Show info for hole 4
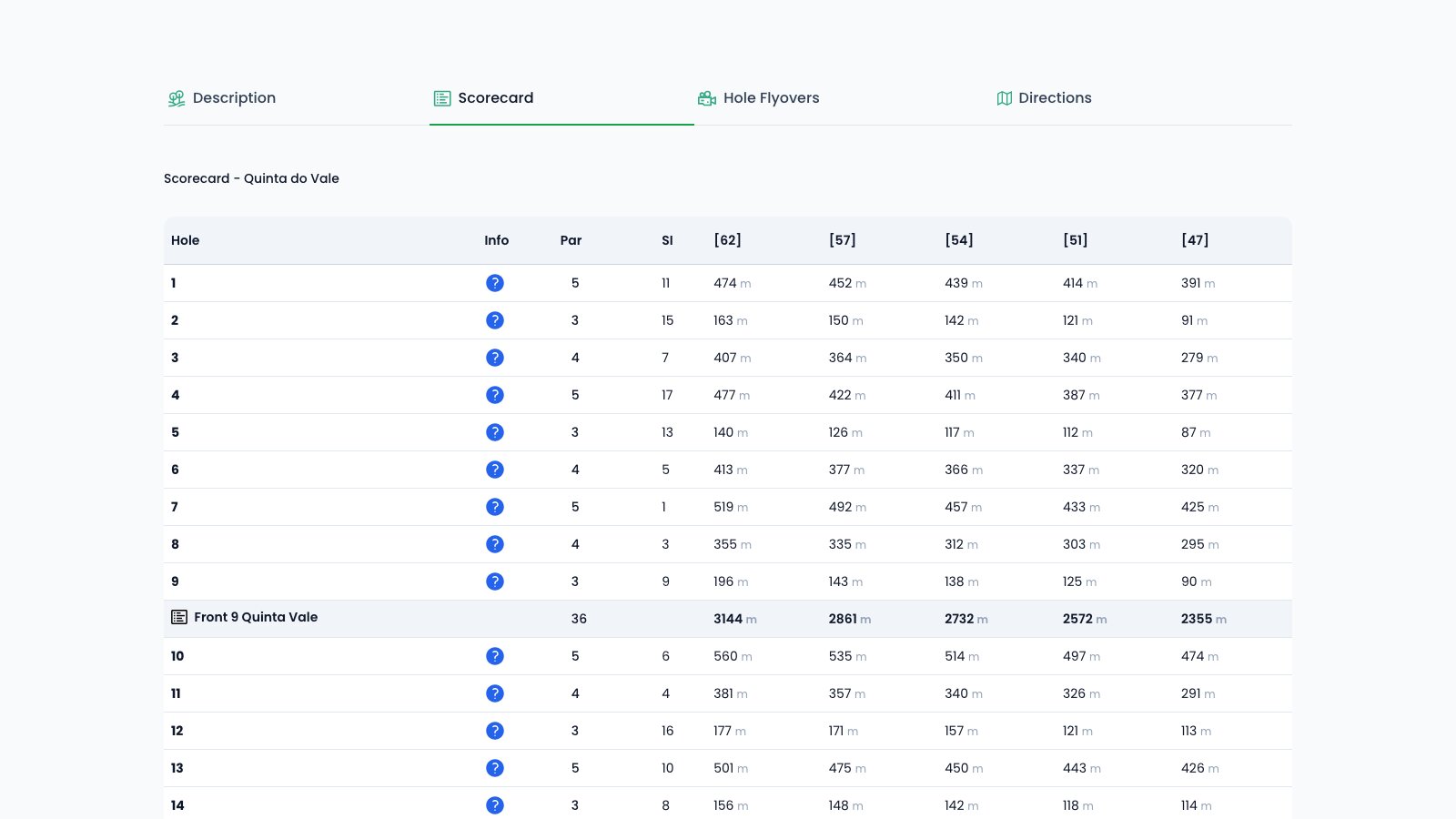The image size is (1456, 819). click(495, 395)
